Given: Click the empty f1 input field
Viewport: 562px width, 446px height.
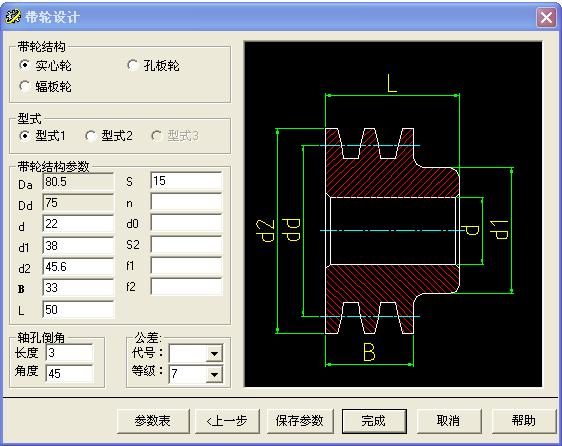Looking at the screenshot, I should (186, 266).
